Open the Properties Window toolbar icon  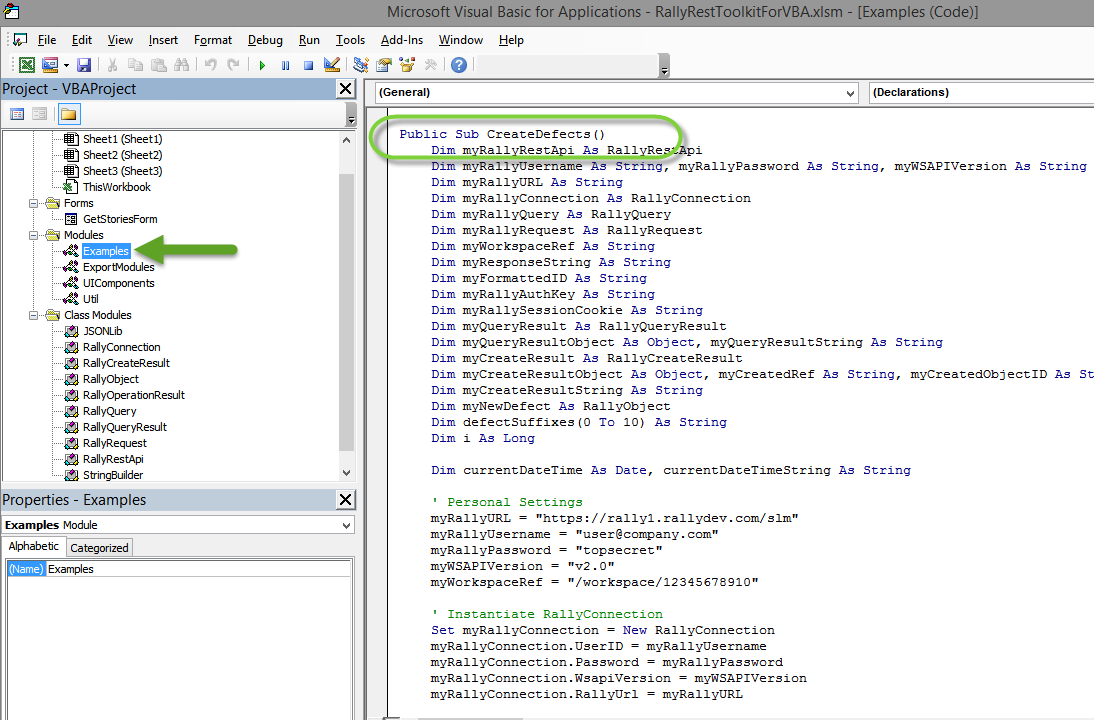(x=384, y=65)
